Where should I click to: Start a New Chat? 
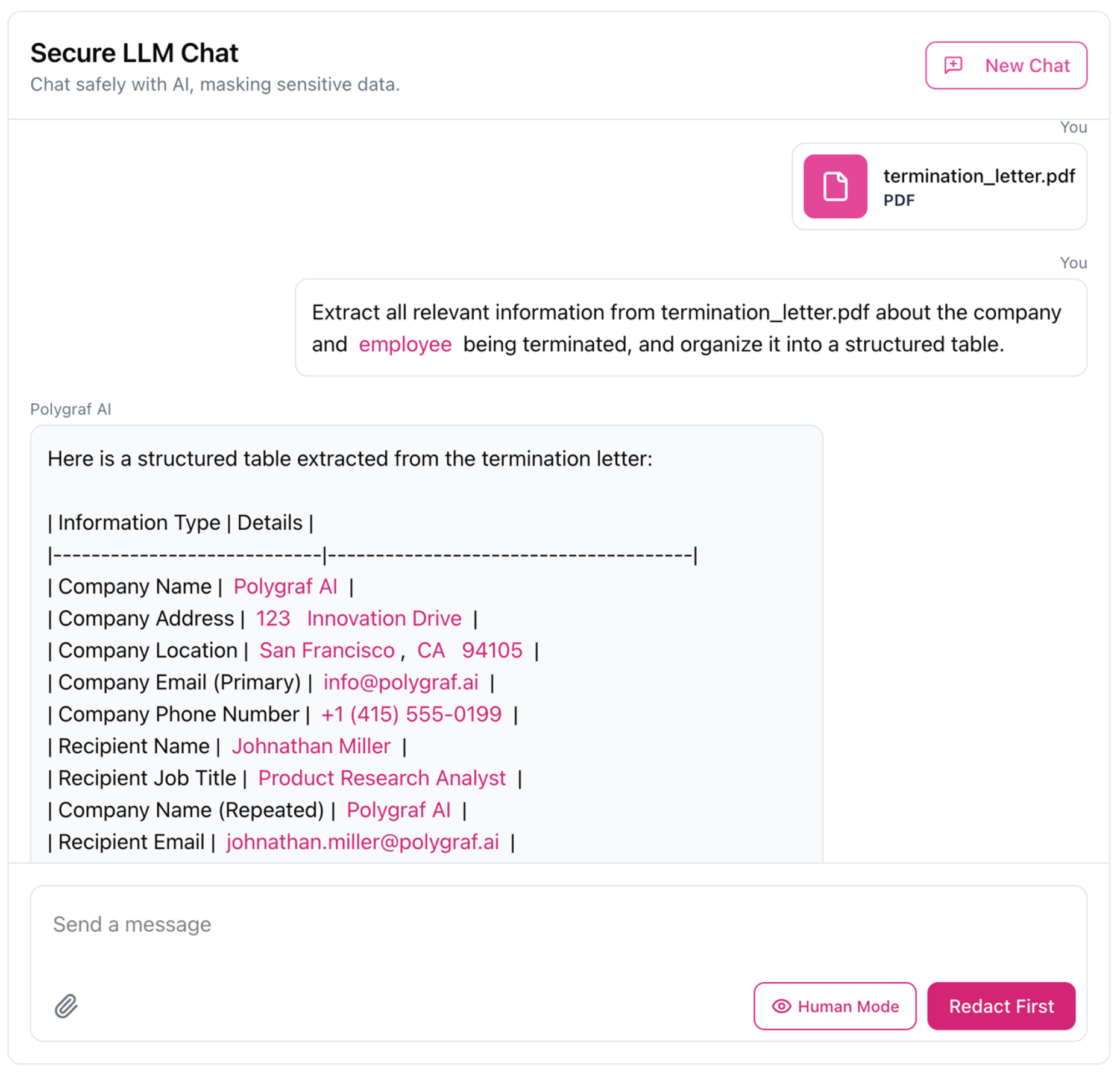1006,65
